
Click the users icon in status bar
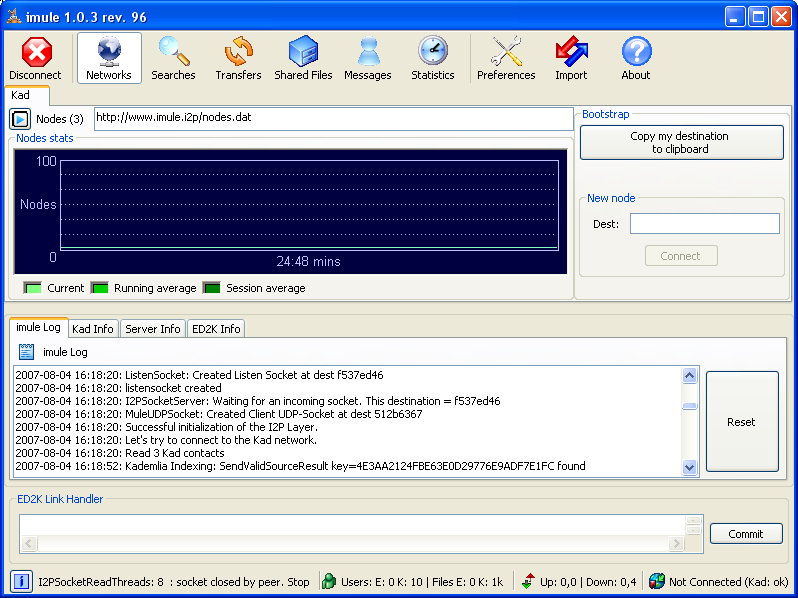tap(329, 581)
